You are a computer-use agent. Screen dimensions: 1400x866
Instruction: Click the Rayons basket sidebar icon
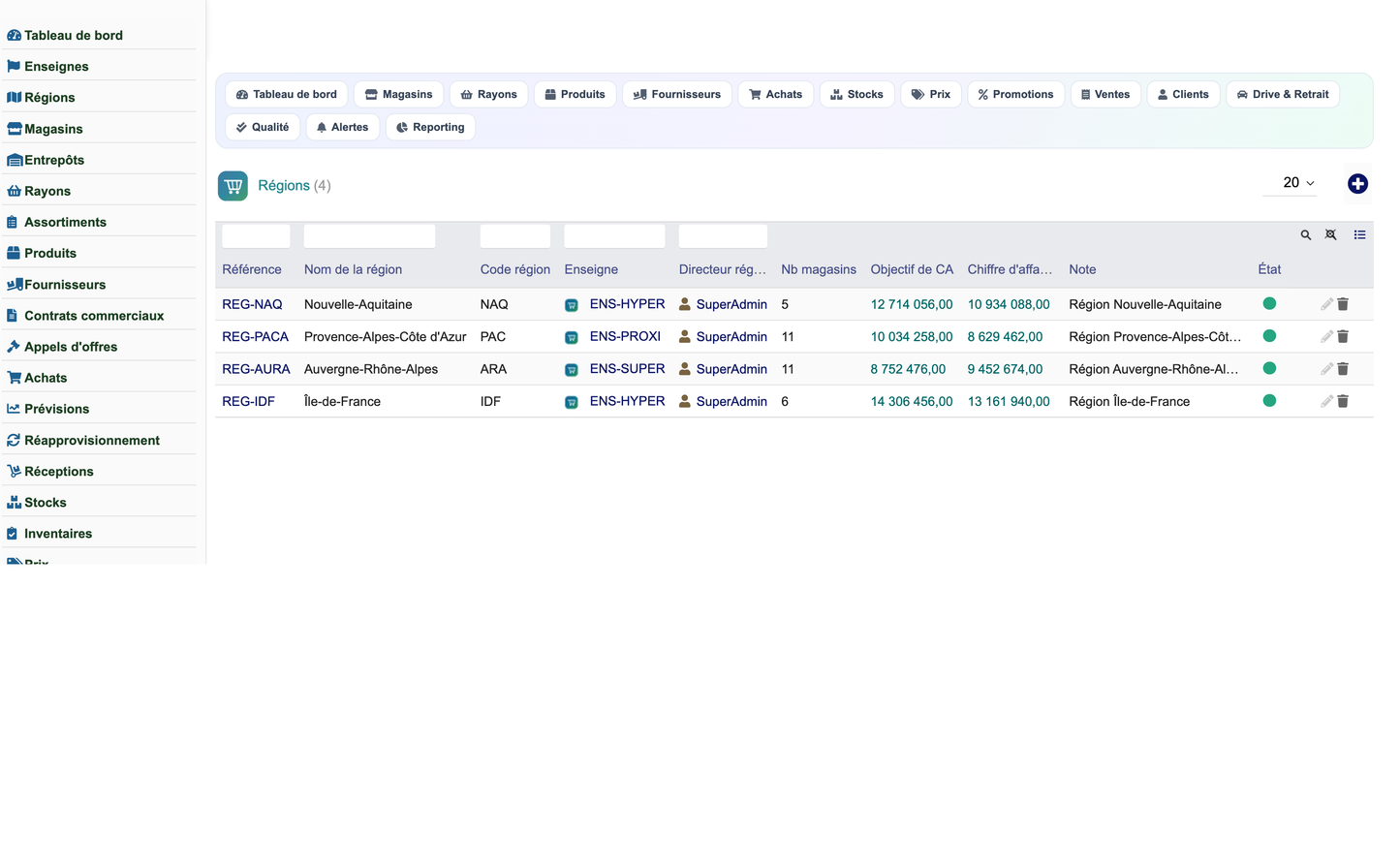point(14,192)
